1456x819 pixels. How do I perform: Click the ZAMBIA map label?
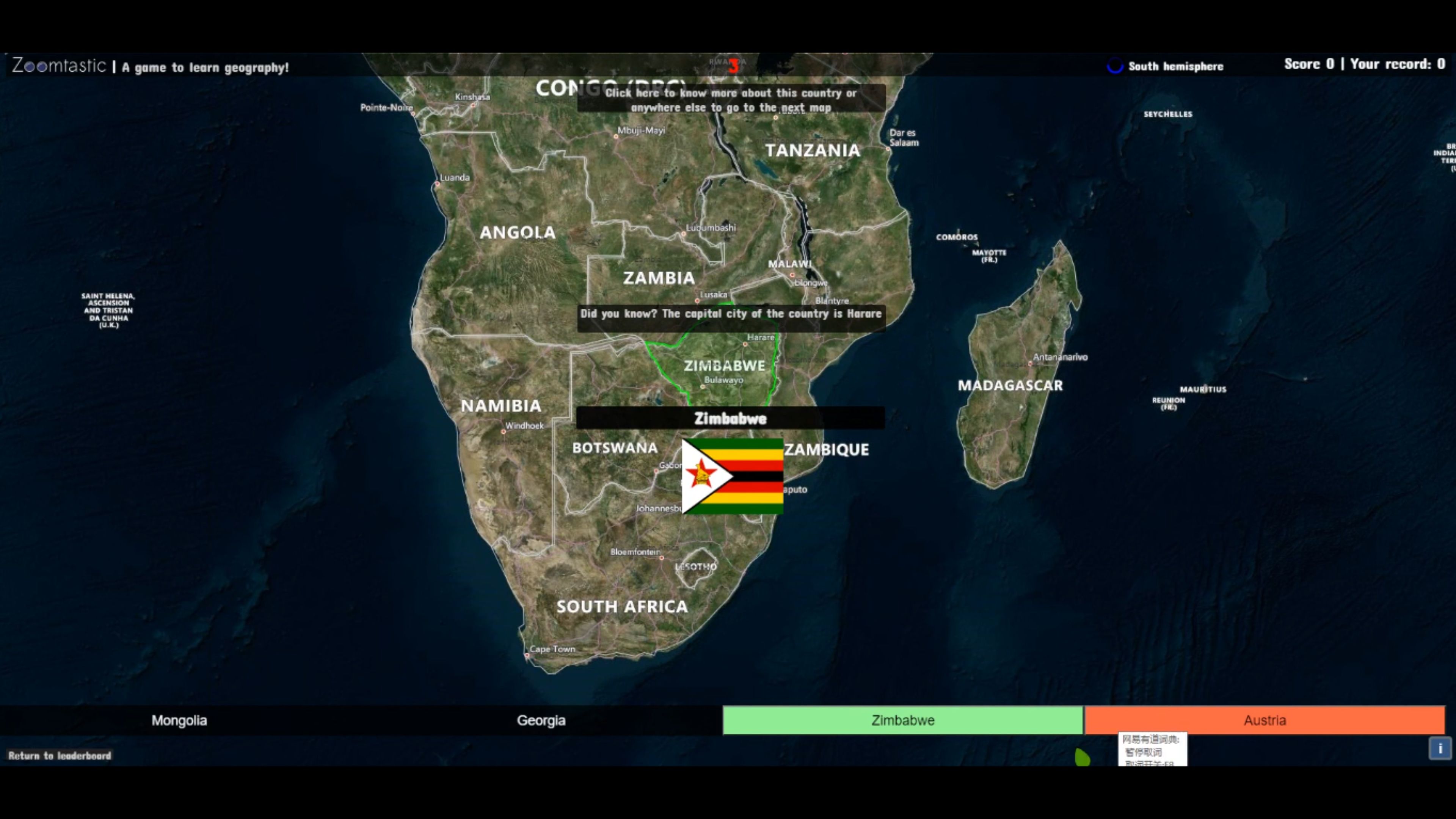tap(659, 278)
